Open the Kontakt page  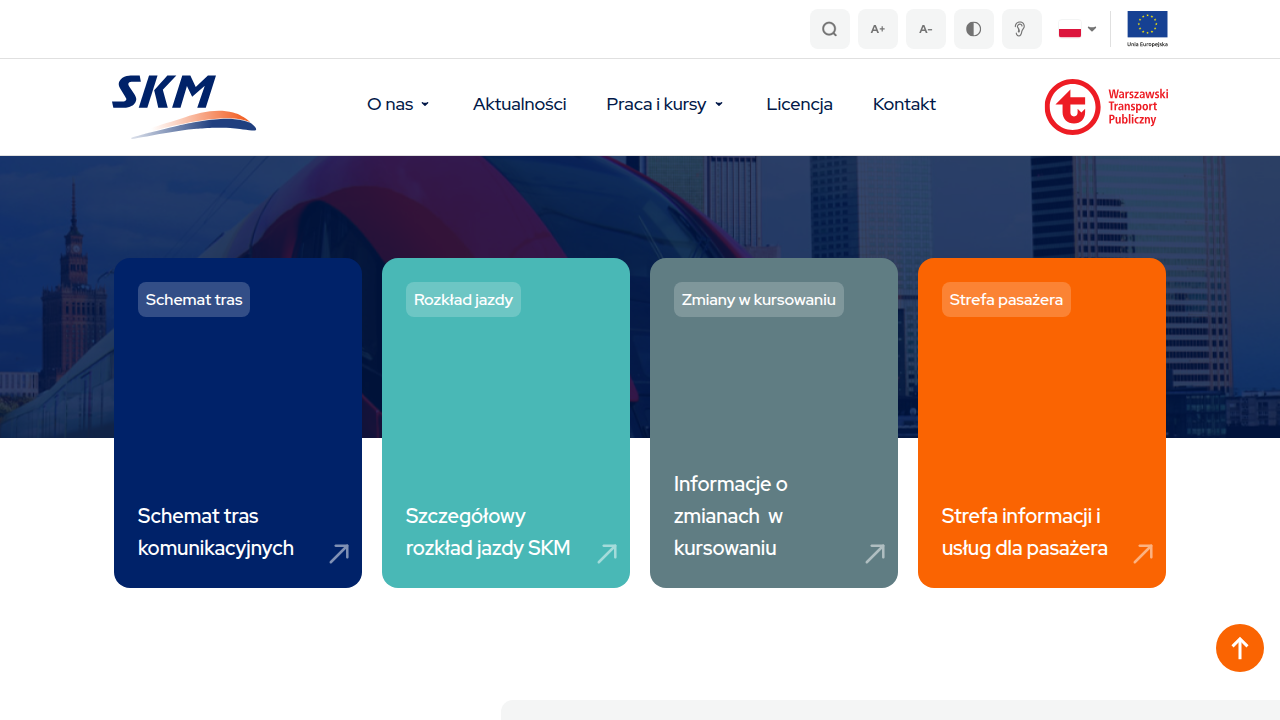click(904, 104)
